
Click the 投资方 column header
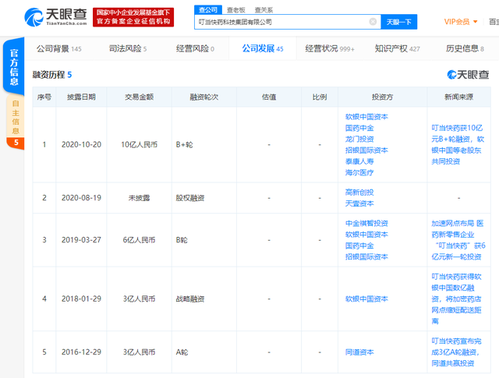[x=382, y=97]
